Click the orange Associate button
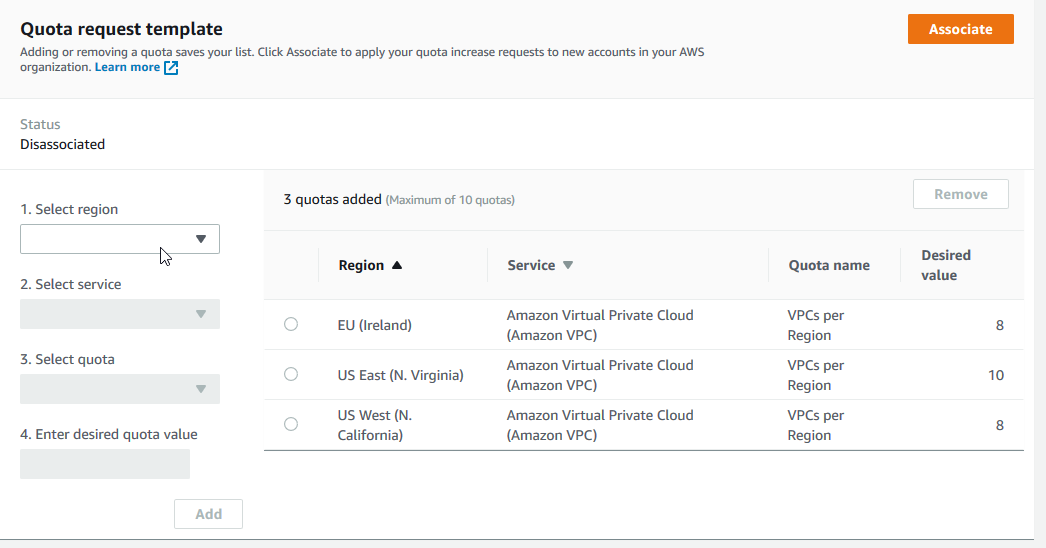 click(960, 29)
